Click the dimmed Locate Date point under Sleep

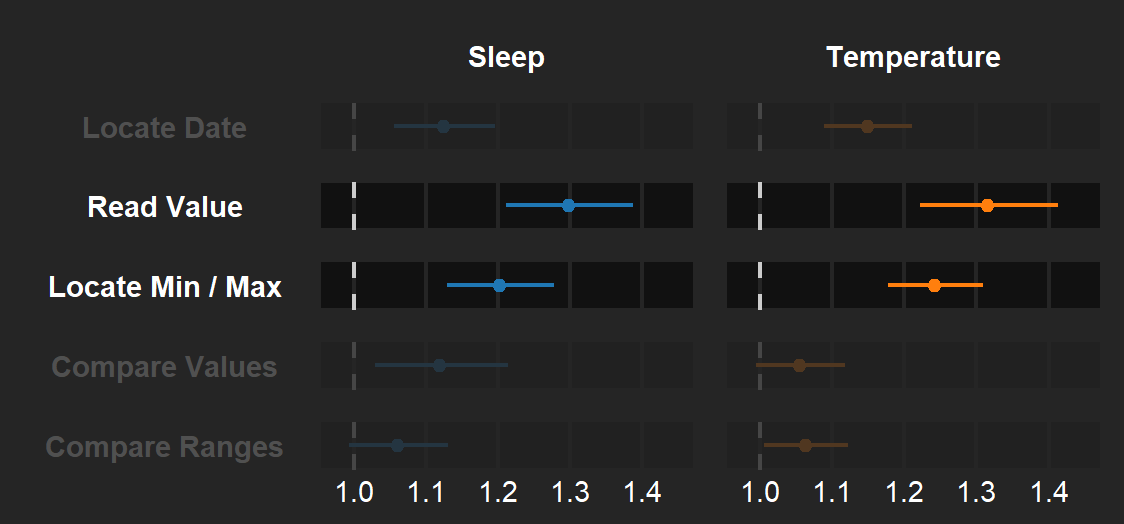pyautogui.click(x=443, y=126)
